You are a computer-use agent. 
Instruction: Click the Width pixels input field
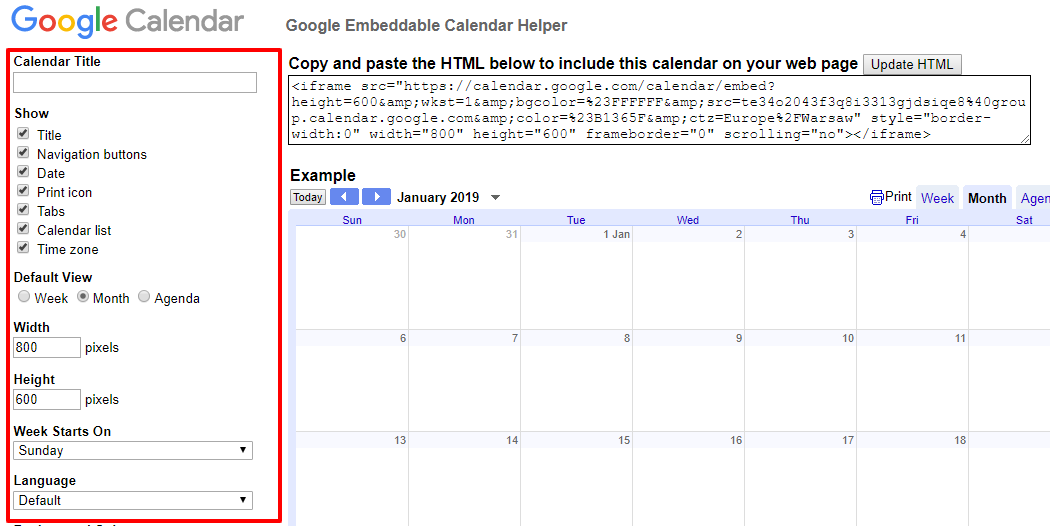click(47, 347)
